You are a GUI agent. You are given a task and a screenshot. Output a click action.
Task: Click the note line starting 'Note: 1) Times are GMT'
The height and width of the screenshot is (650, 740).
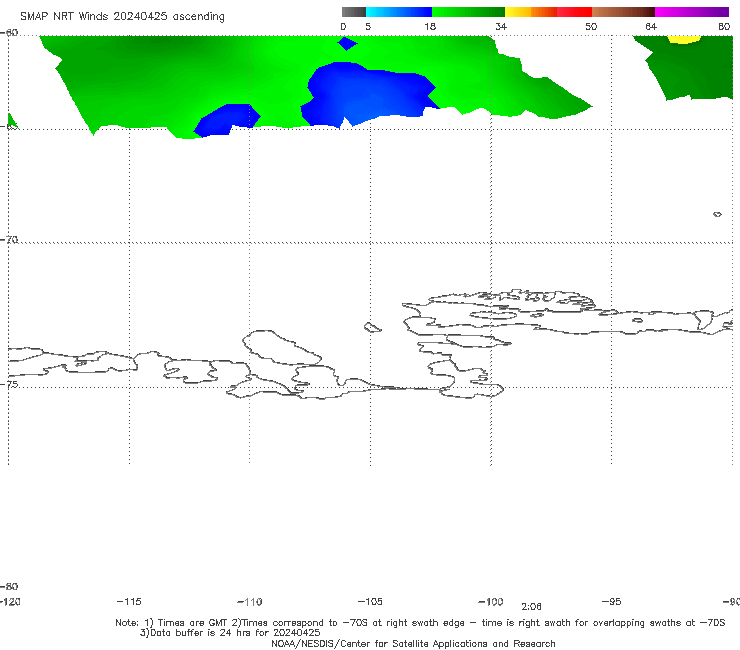[420, 623]
